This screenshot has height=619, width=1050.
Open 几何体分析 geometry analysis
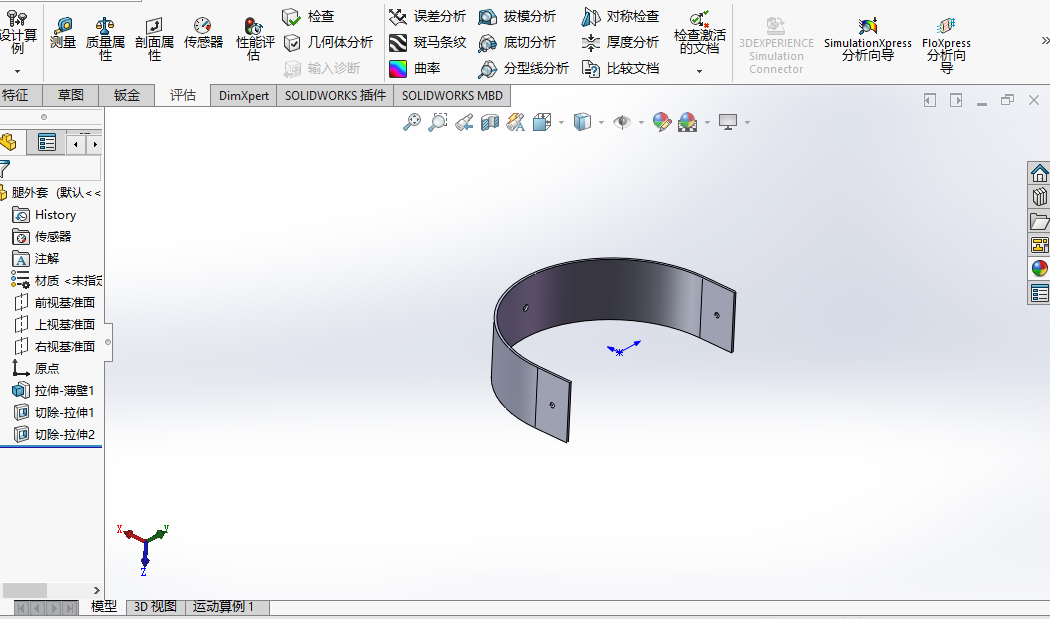click(328, 42)
